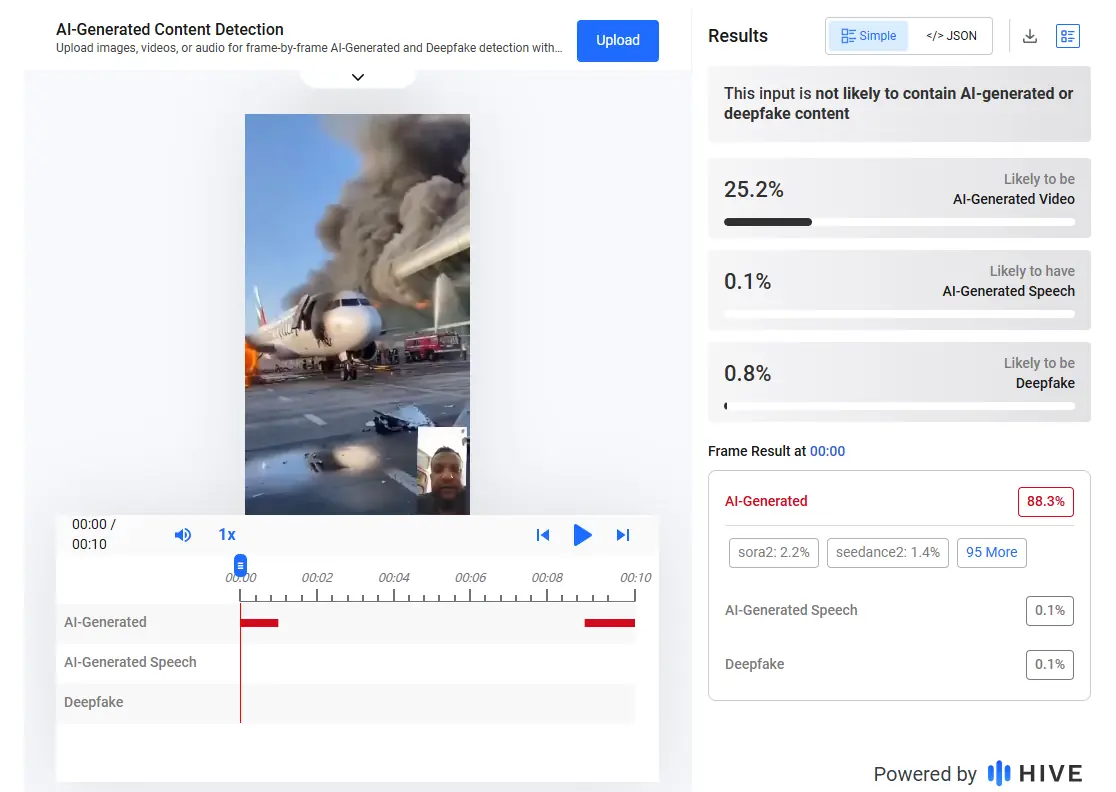Collapse the upload panel chevron
This screenshot has height=792, width=1116.
358,77
